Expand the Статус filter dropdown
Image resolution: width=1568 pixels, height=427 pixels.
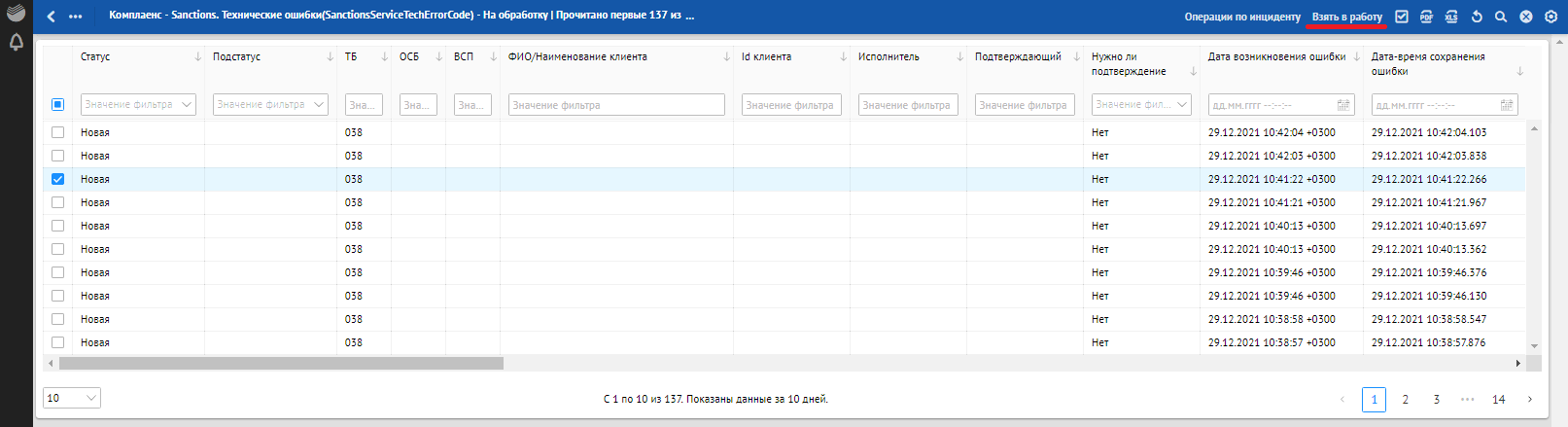(188, 104)
